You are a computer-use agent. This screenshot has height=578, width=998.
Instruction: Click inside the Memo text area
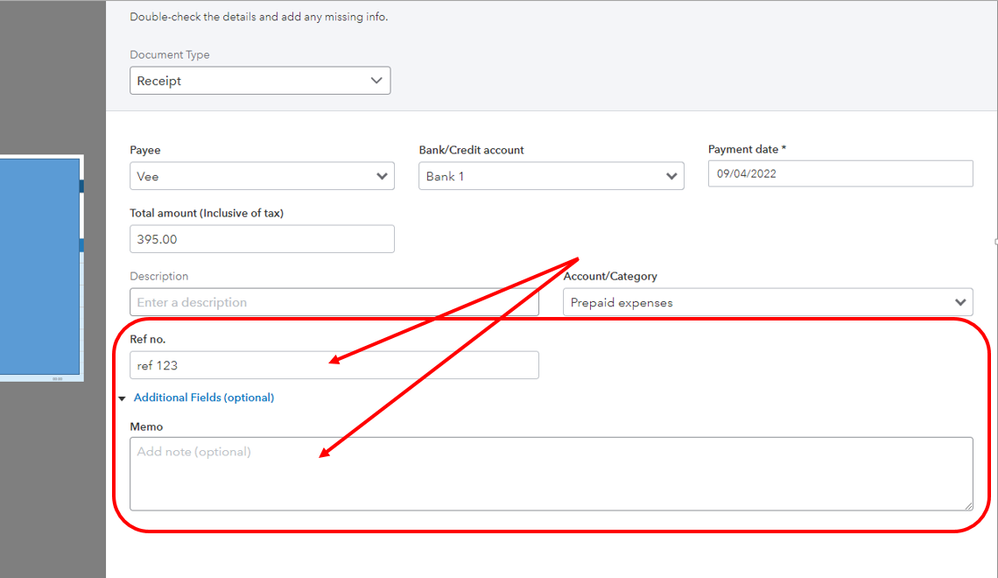550,474
